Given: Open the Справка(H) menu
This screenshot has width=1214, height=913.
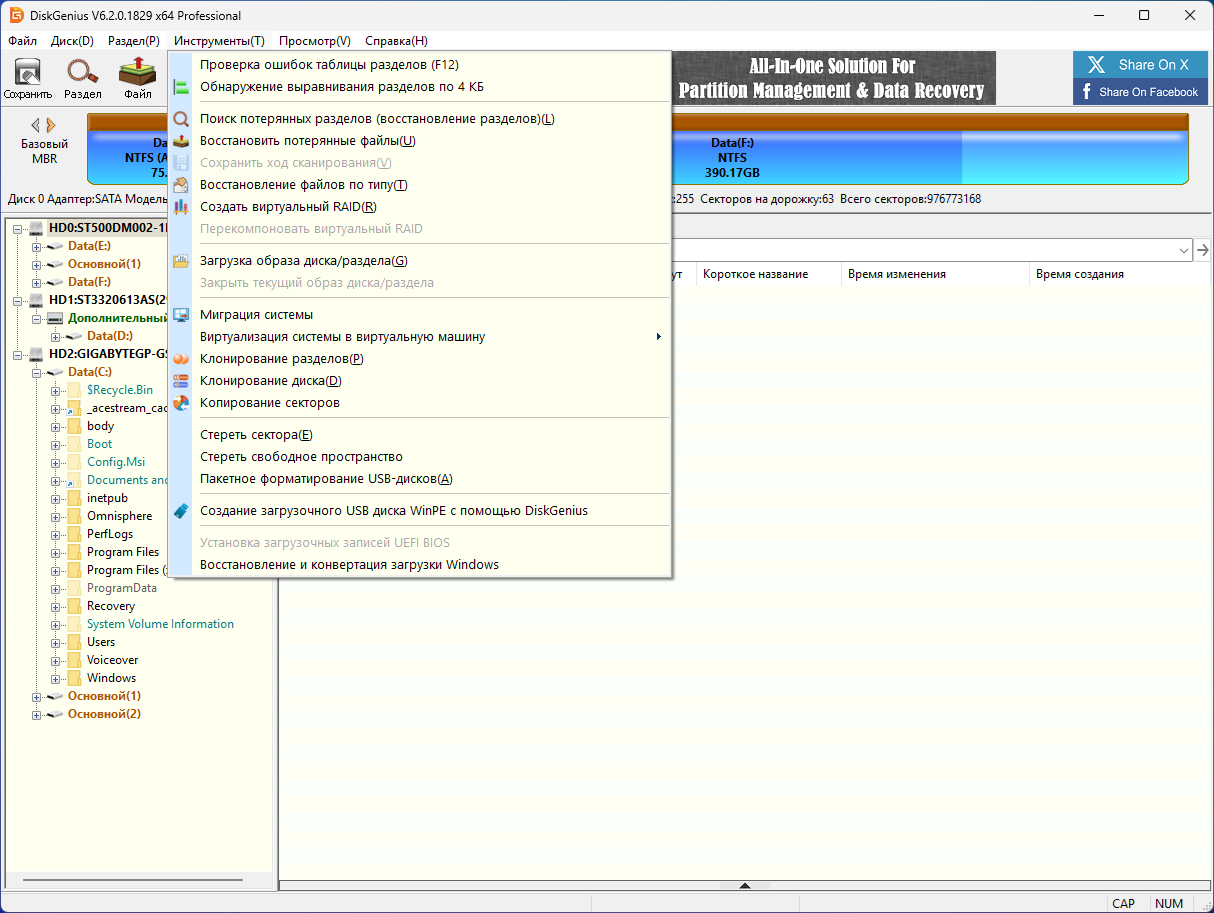Looking at the screenshot, I should click(396, 41).
